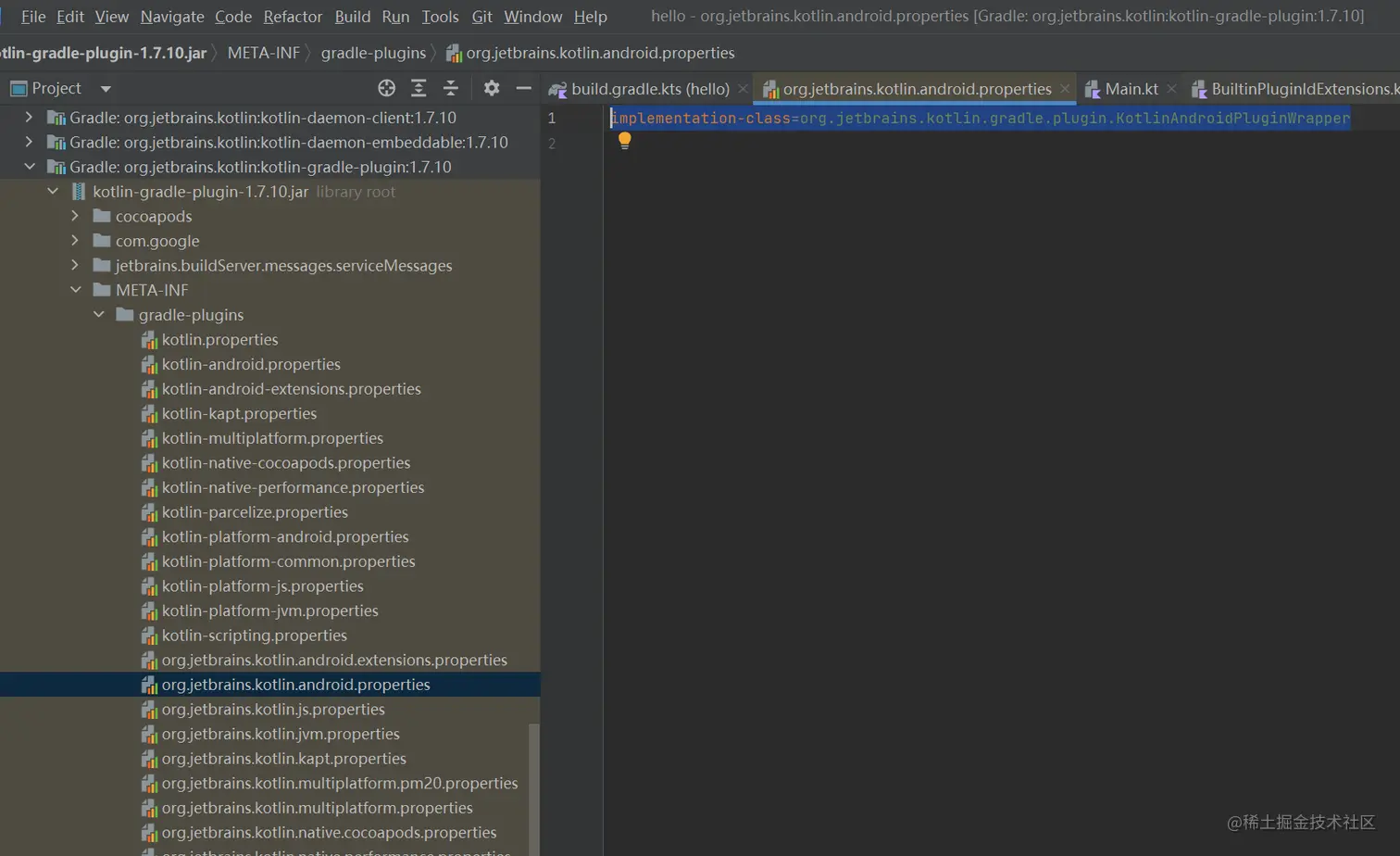Expand the kotlin-daemon-embeddable:1.7.10 library node

tap(29, 142)
